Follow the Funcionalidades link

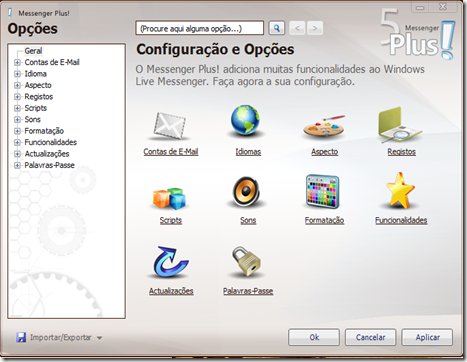coord(401,220)
